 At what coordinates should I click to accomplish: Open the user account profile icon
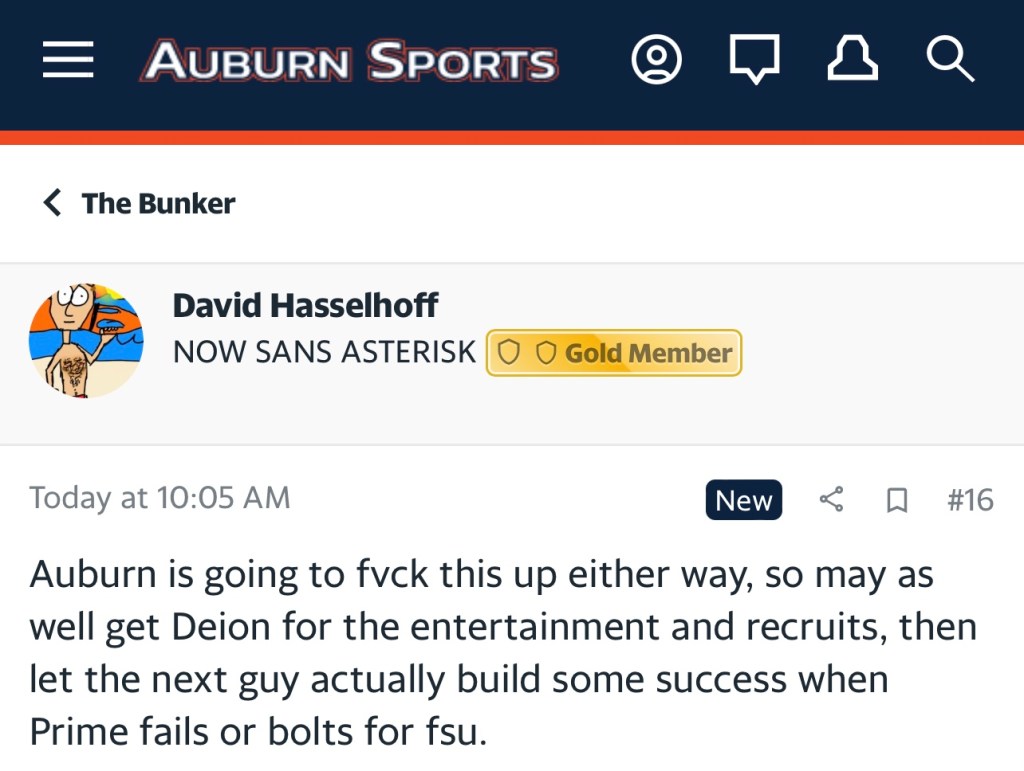[656, 61]
